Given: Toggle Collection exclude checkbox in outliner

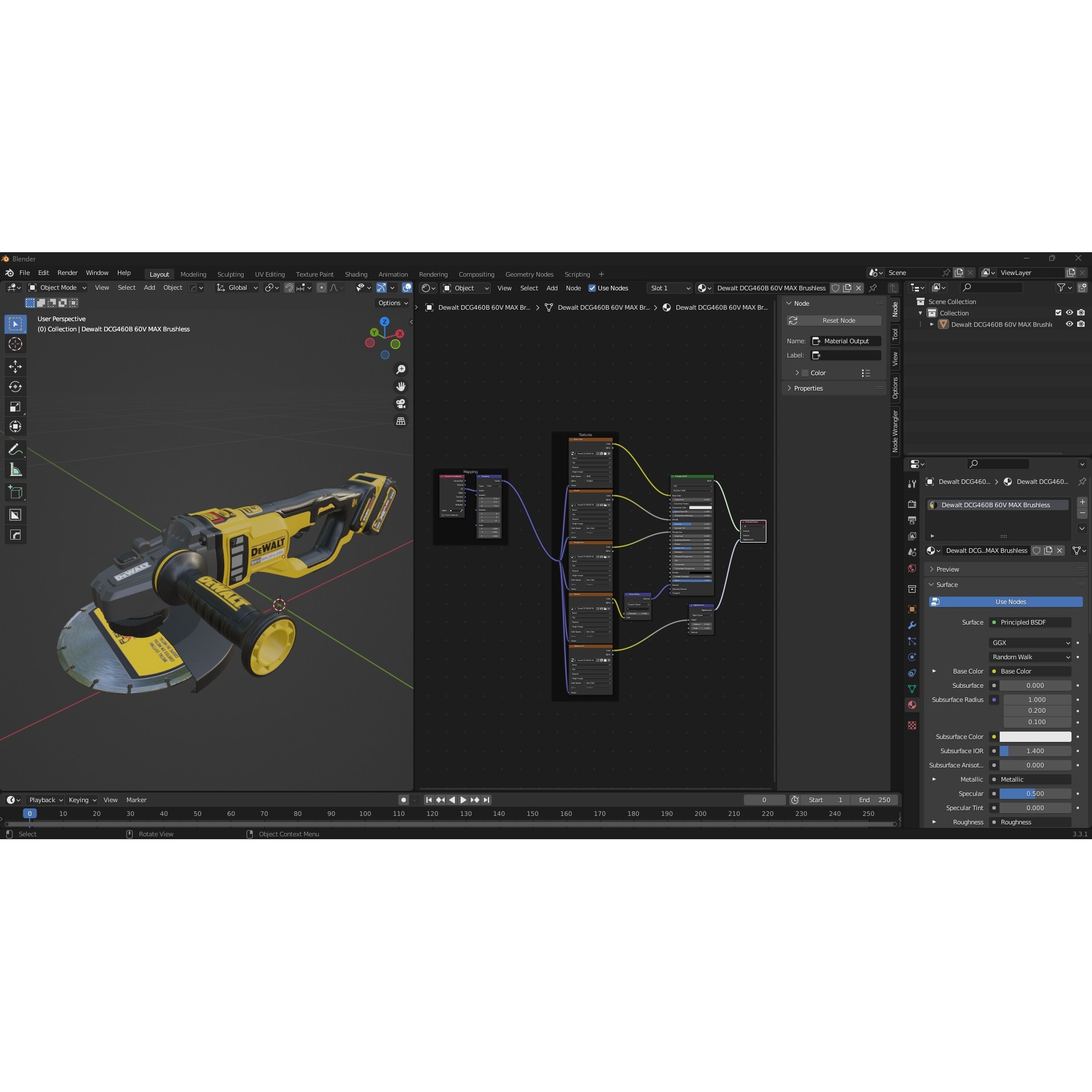Looking at the screenshot, I should [1058, 313].
